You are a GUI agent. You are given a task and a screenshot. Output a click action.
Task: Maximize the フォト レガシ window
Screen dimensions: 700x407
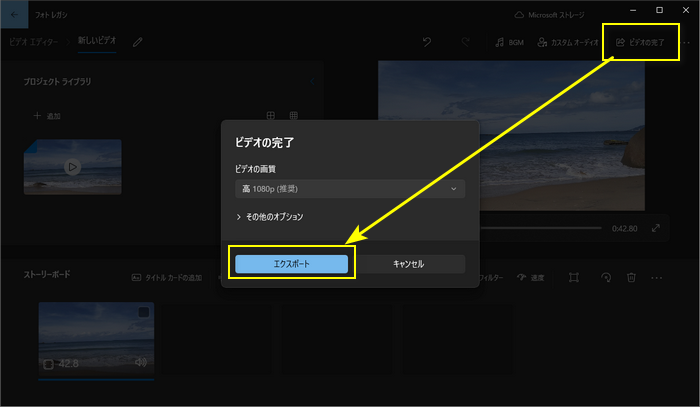point(659,10)
